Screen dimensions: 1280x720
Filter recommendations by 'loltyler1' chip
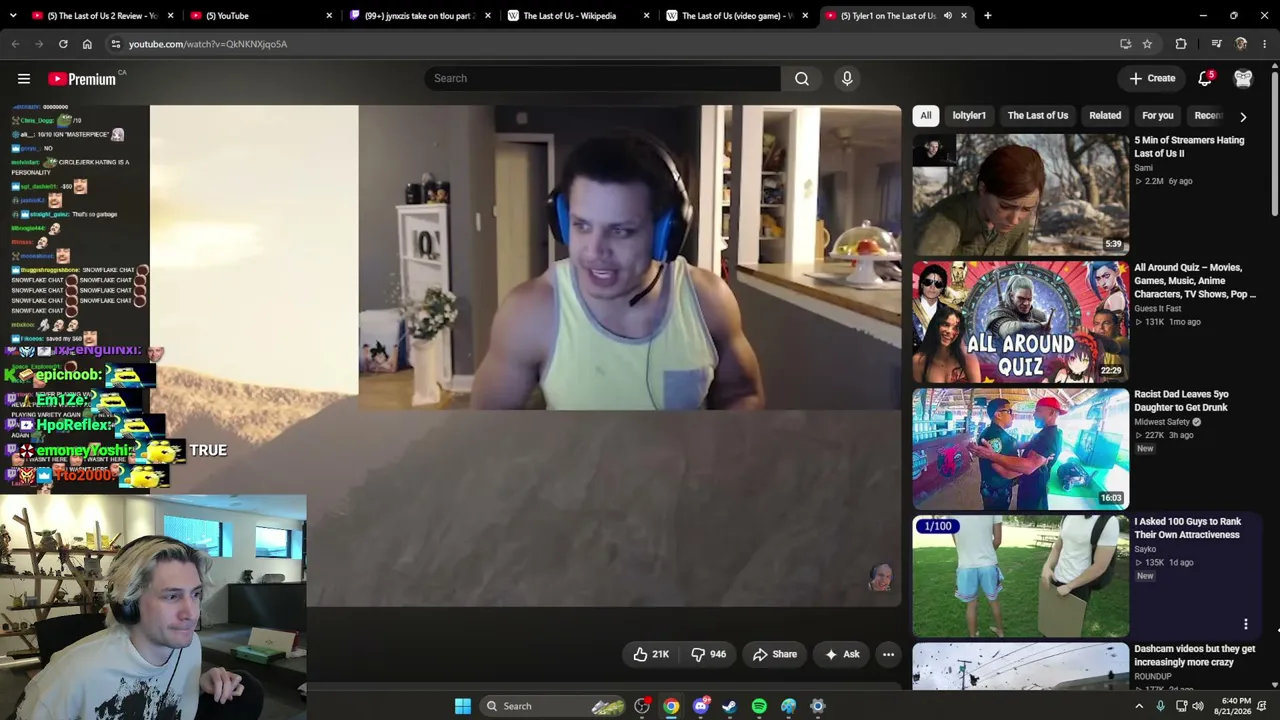[x=969, y=116]
